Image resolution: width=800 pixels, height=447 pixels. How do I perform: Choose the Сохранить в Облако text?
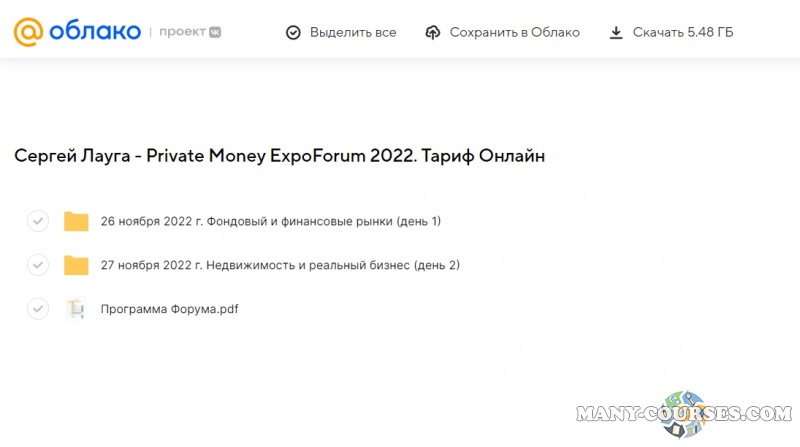pos(514,32)
